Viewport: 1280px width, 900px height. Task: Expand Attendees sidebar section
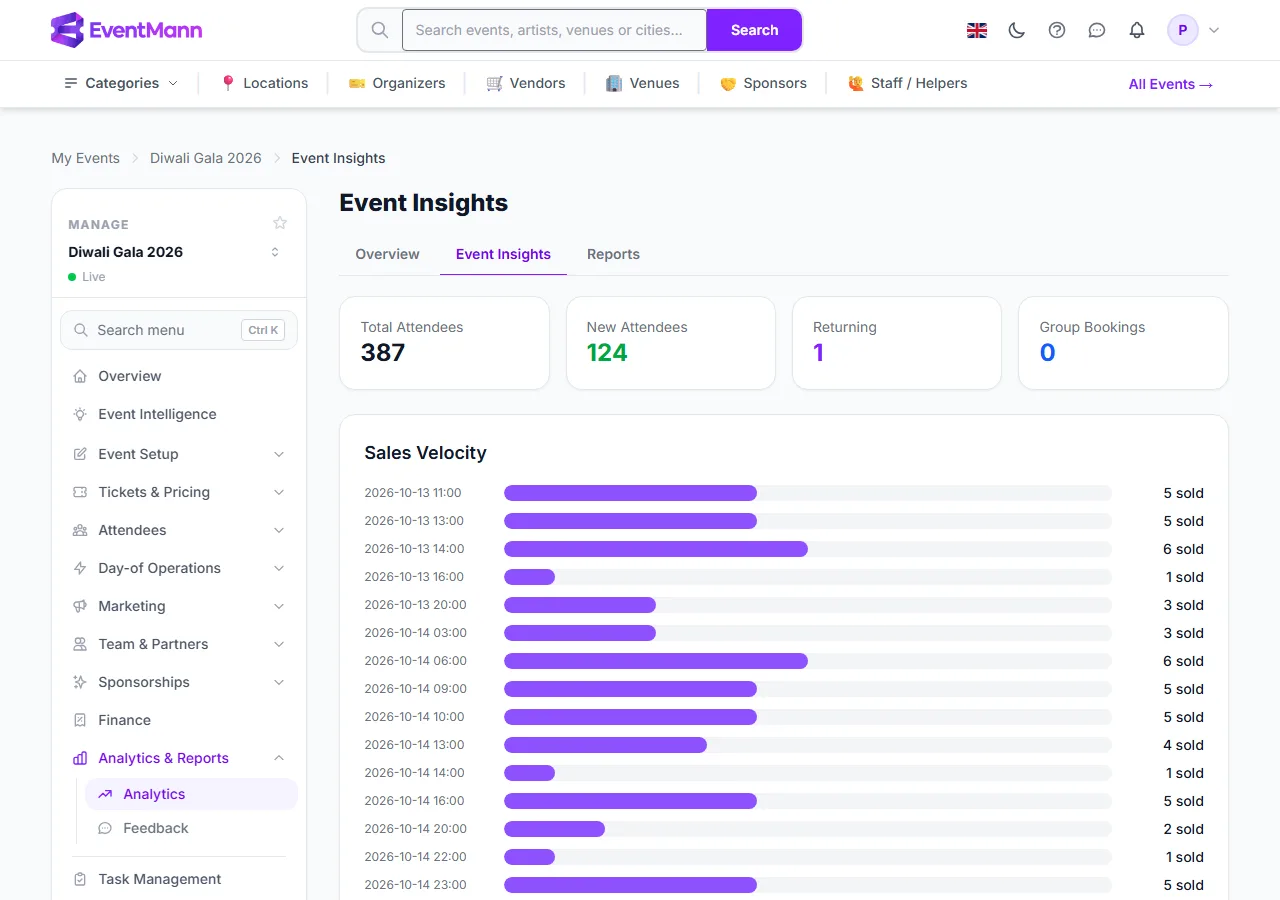click(x=179, y=530)
